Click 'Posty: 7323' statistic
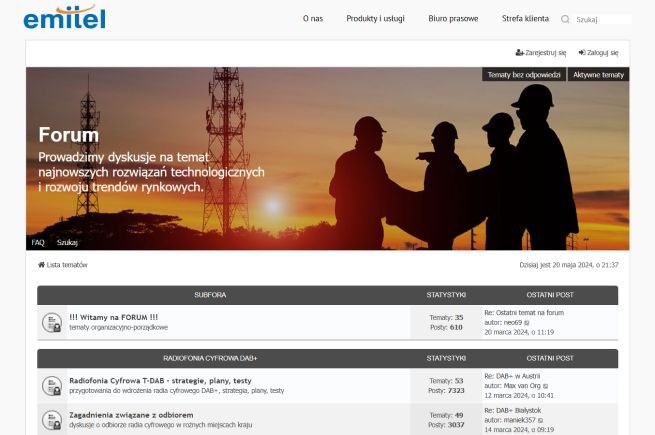 point(446,390)
